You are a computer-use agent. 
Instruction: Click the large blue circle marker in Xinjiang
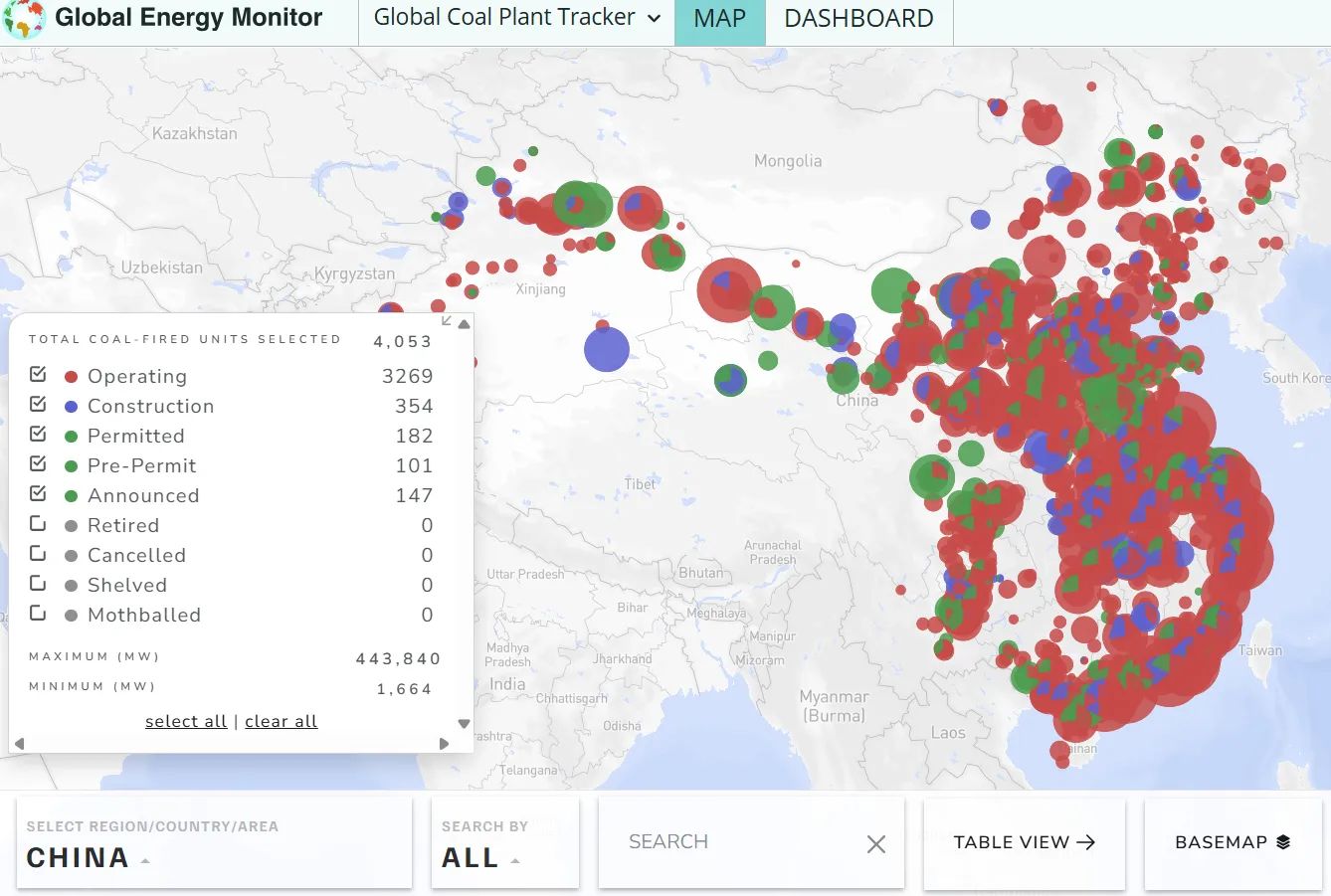(x=606, y=350)
